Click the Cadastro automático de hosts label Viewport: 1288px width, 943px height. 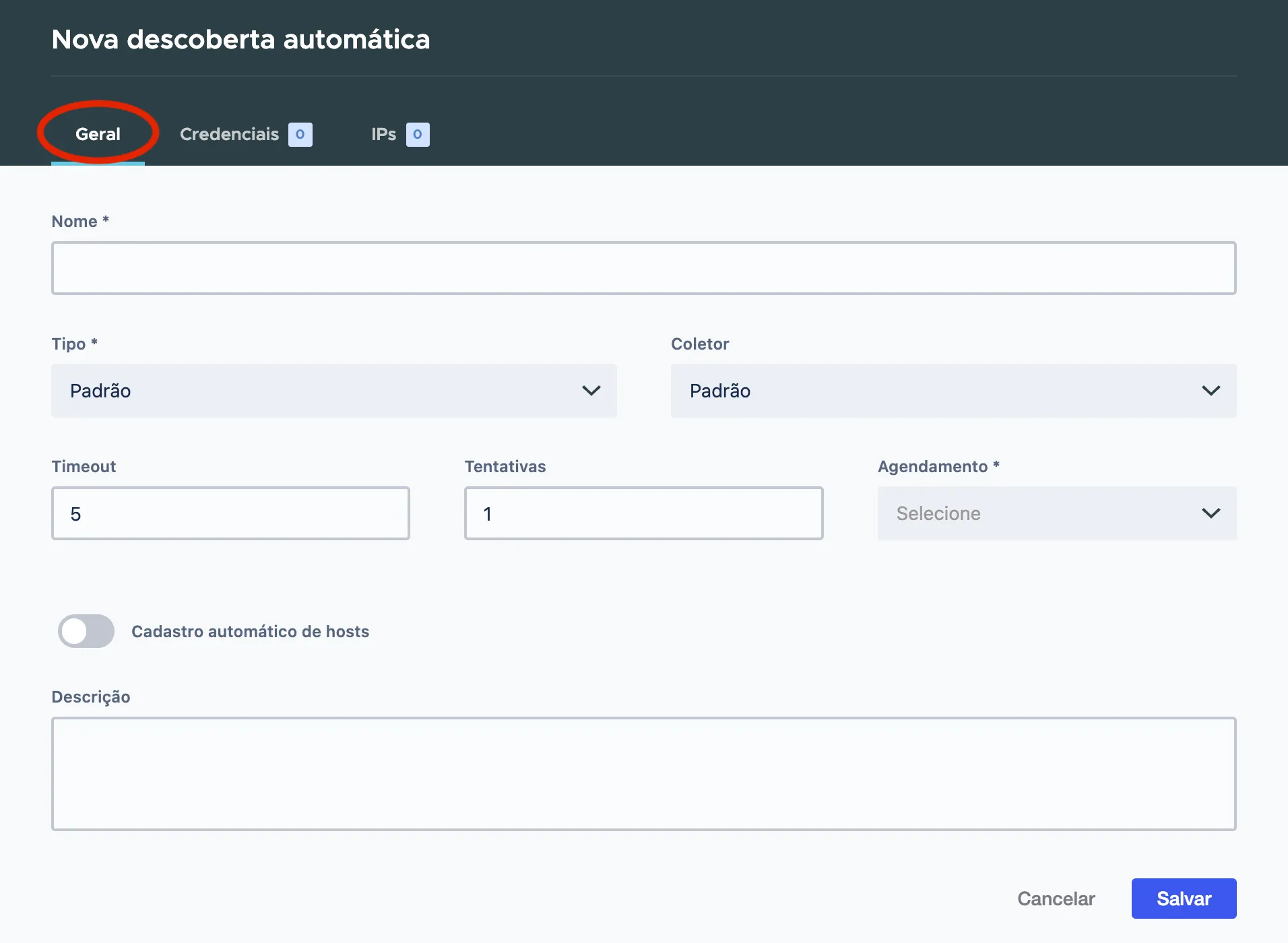250,631
